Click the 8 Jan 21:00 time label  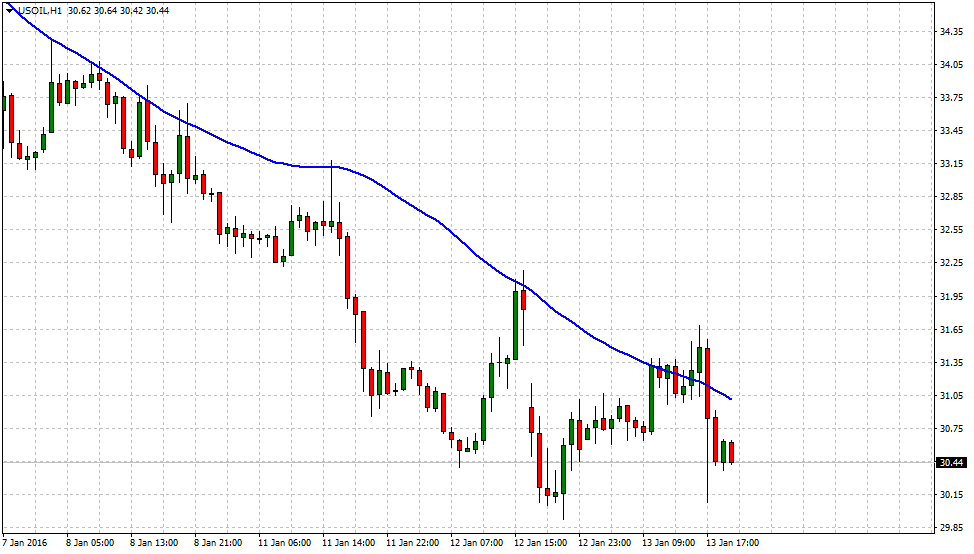[218, 543]
